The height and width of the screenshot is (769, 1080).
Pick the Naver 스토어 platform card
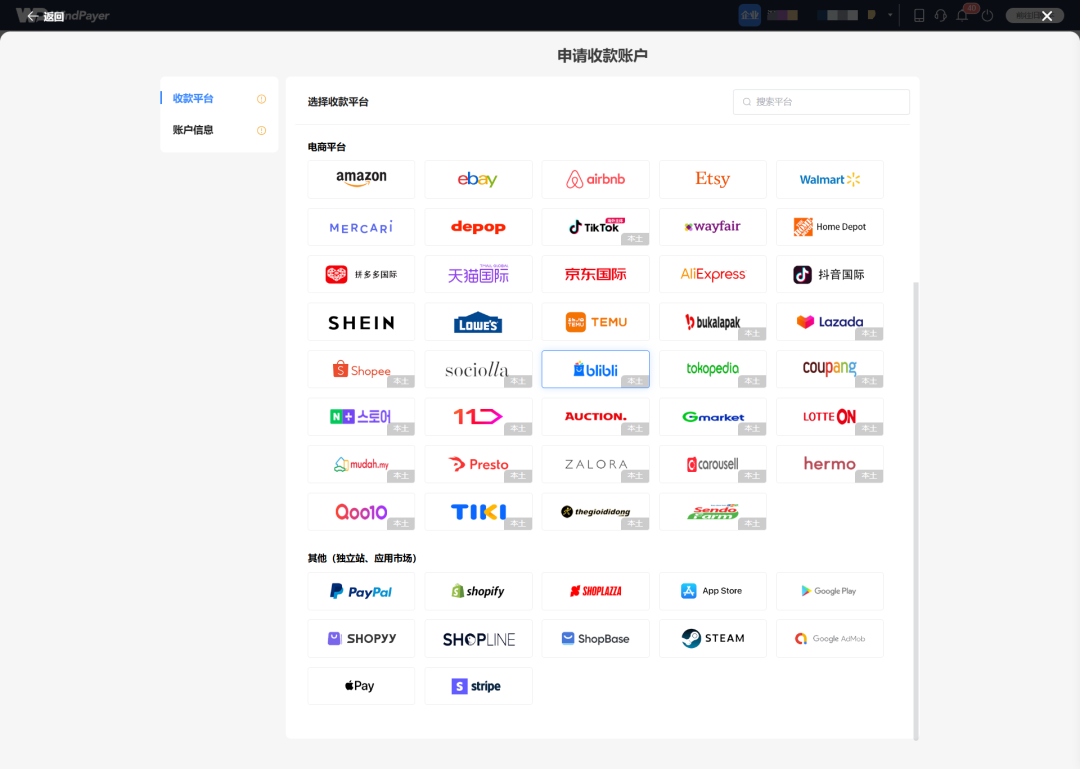point(361,417)
